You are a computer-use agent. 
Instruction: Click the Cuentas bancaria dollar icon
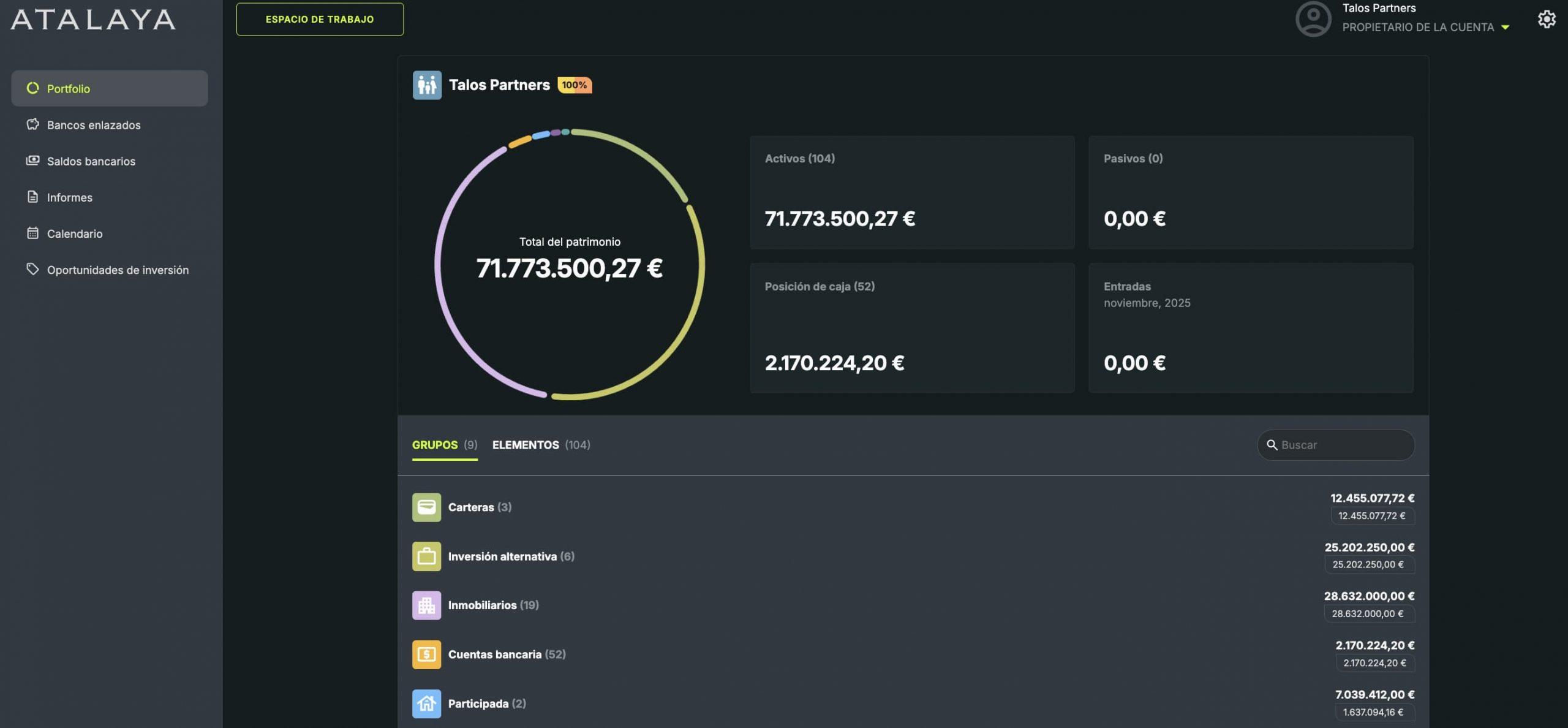point(426,654)
